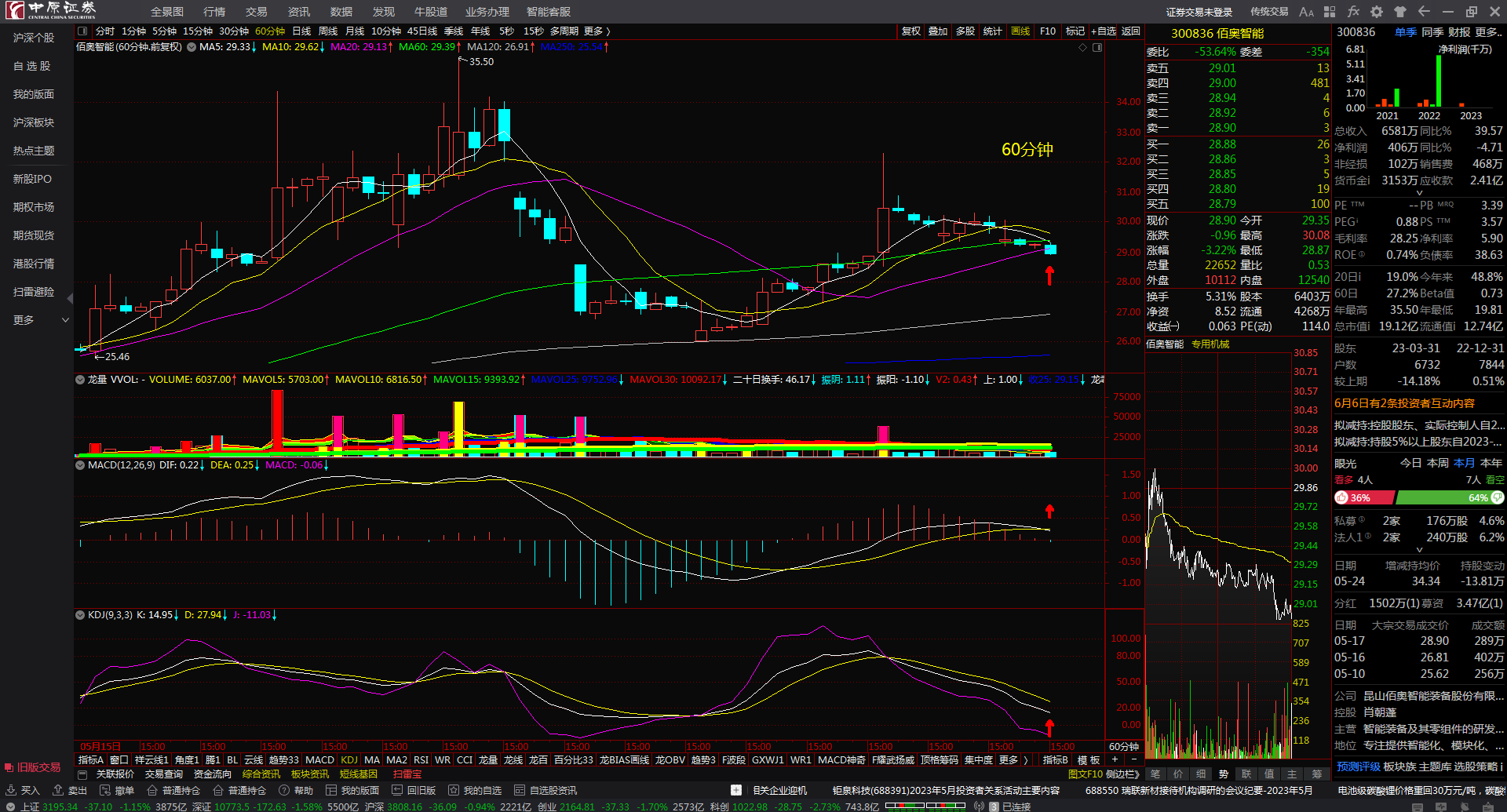
Task: Select the KDJ indicator tab
Action: point(349,759)
